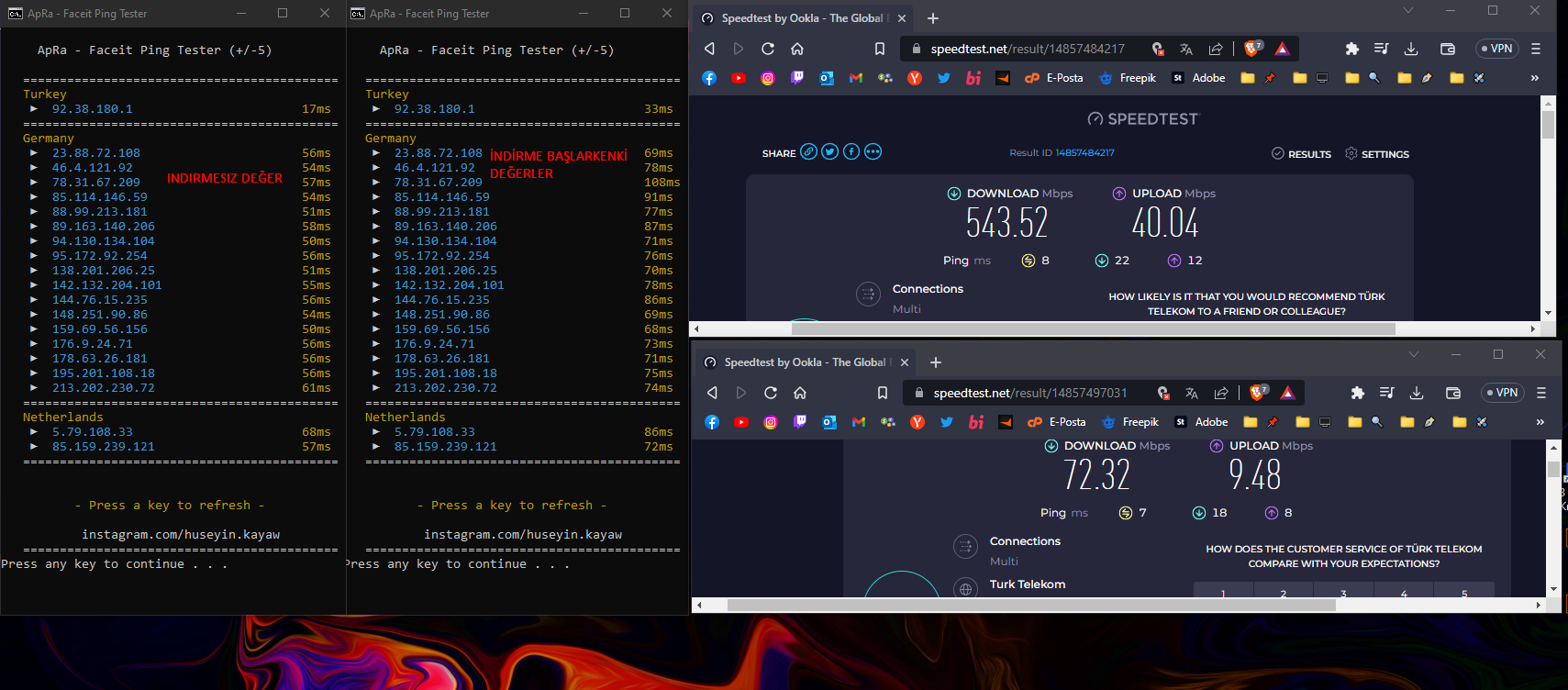Go back in lower browser window

(712, 393)
